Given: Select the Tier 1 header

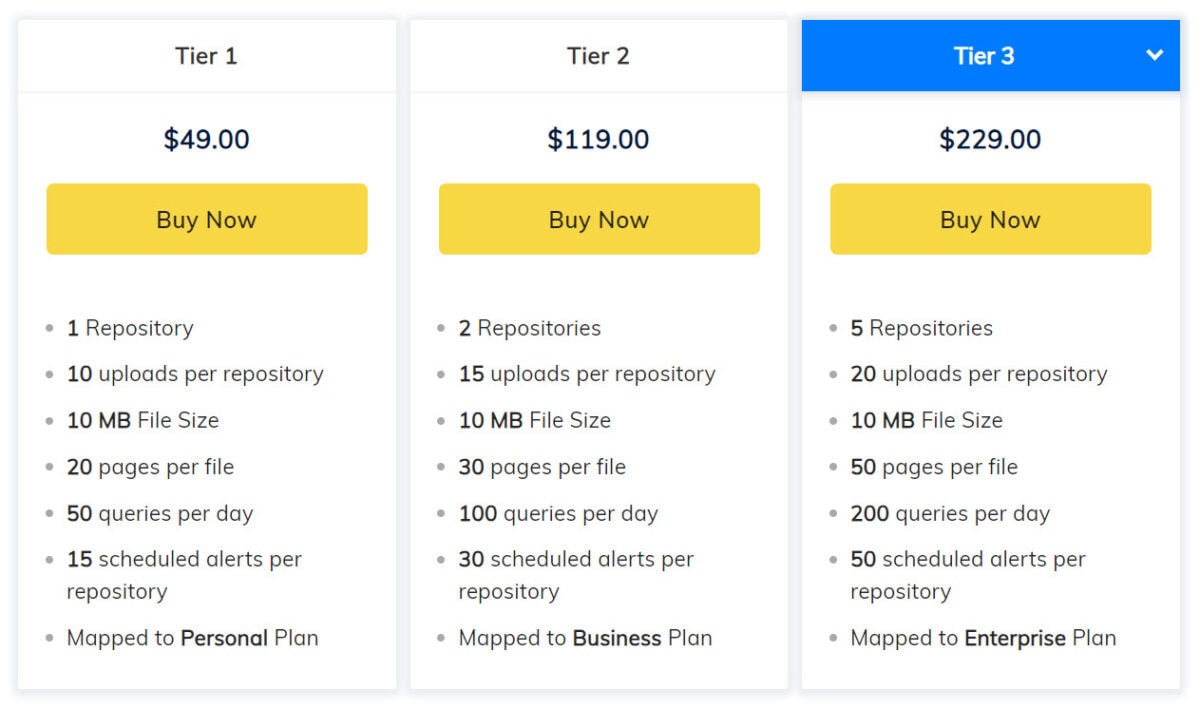Looking at the screenshot, I should pos(206,56).
